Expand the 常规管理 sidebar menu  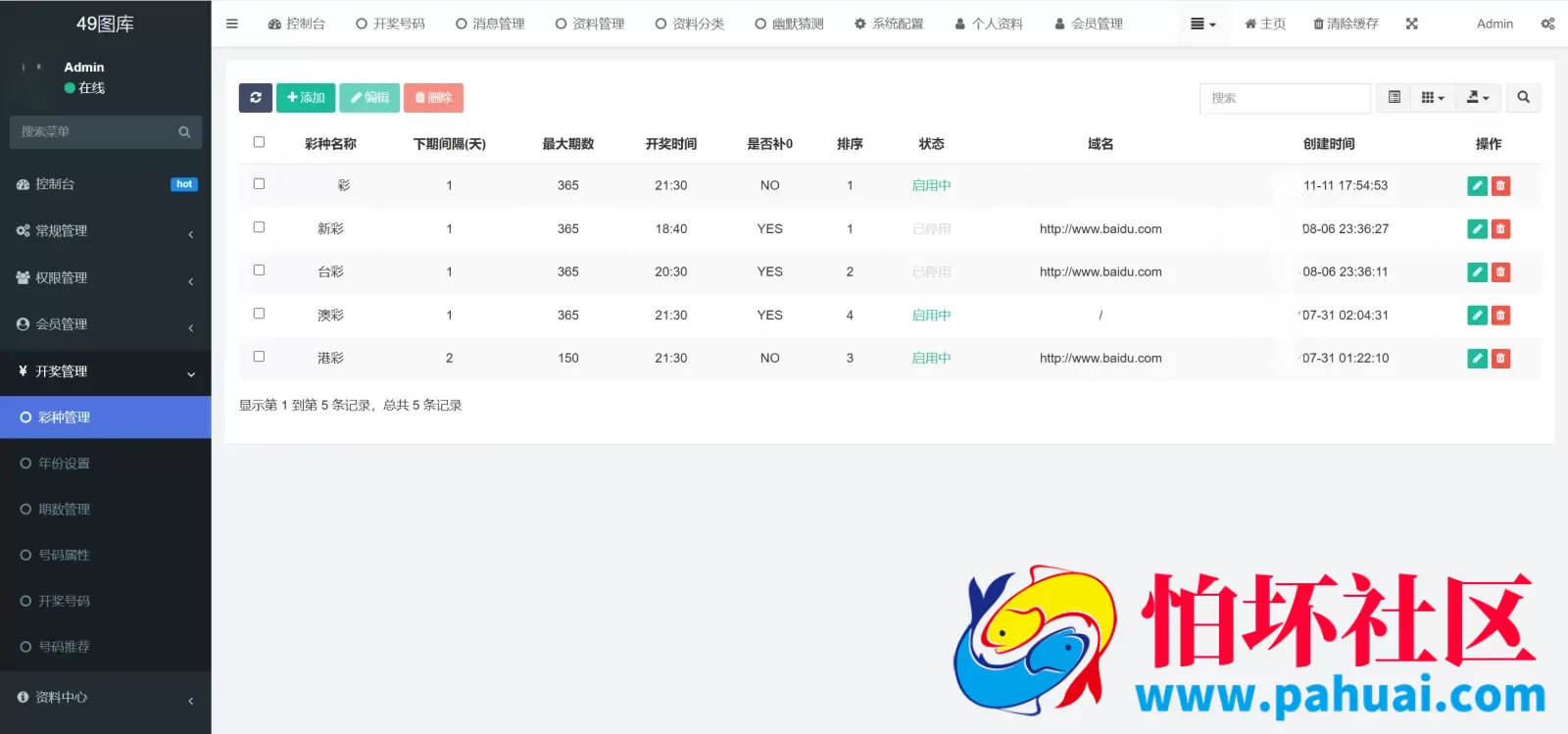click(105, 231)
